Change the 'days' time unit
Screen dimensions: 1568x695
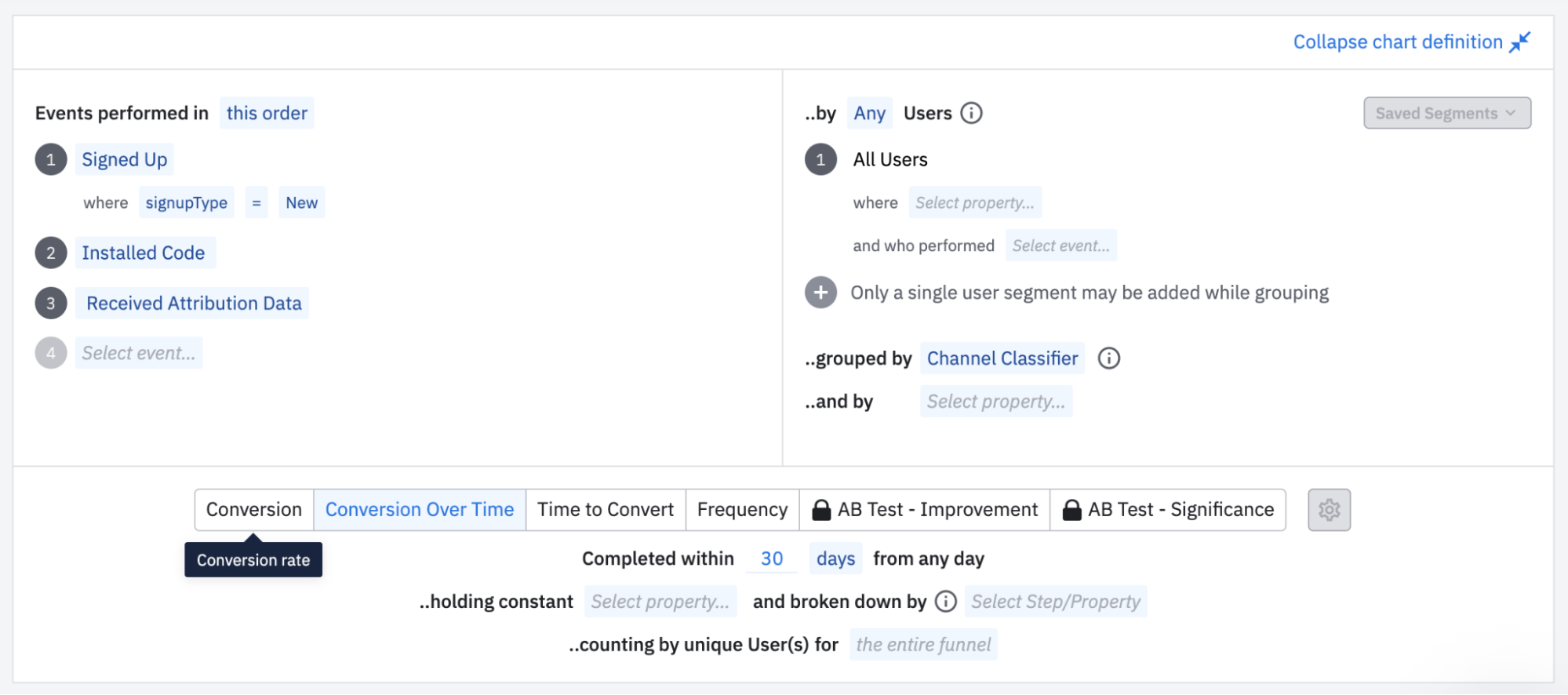[835, 559]
